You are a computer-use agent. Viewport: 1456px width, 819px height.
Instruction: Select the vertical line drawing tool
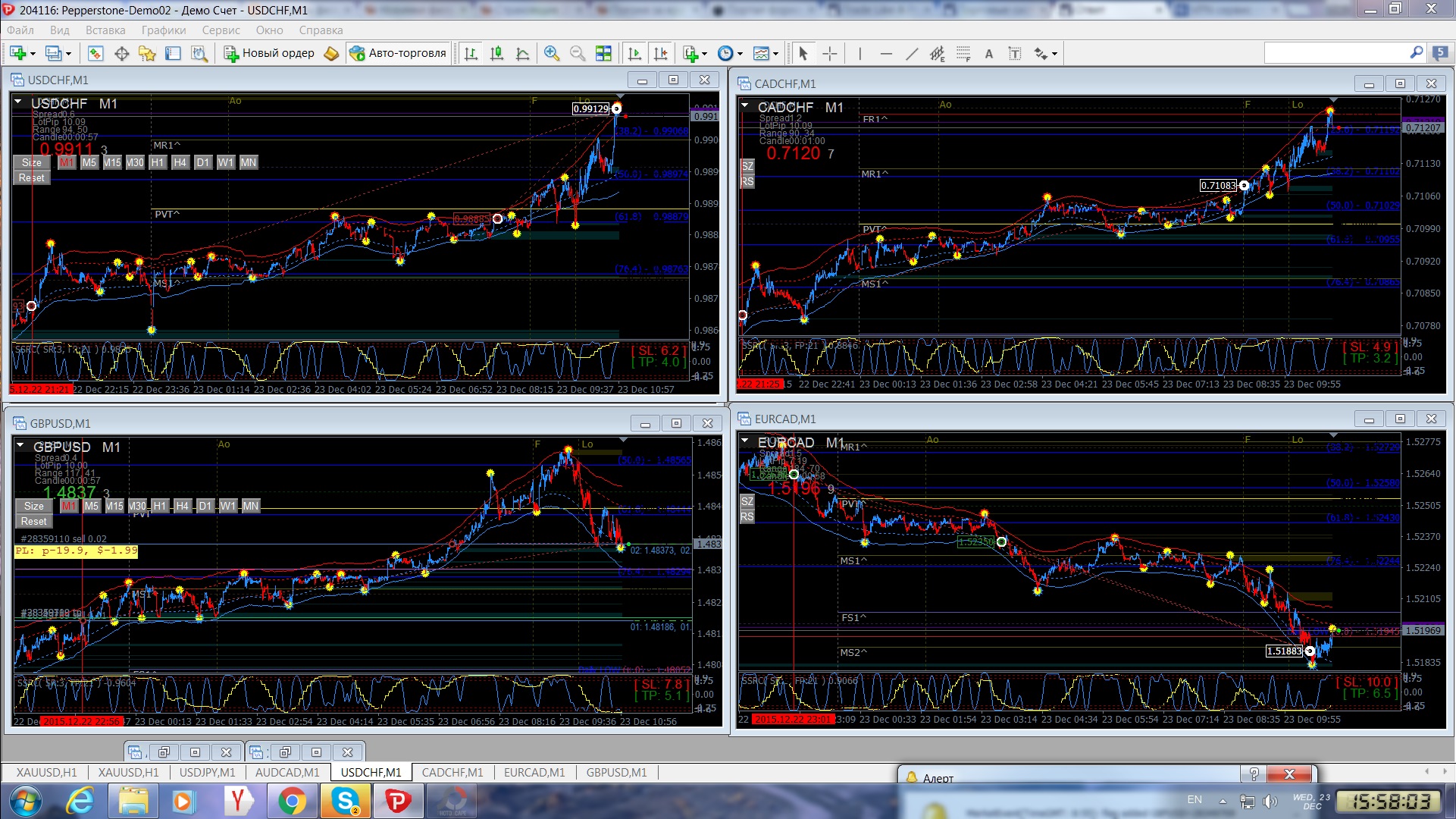click(860, 53)
